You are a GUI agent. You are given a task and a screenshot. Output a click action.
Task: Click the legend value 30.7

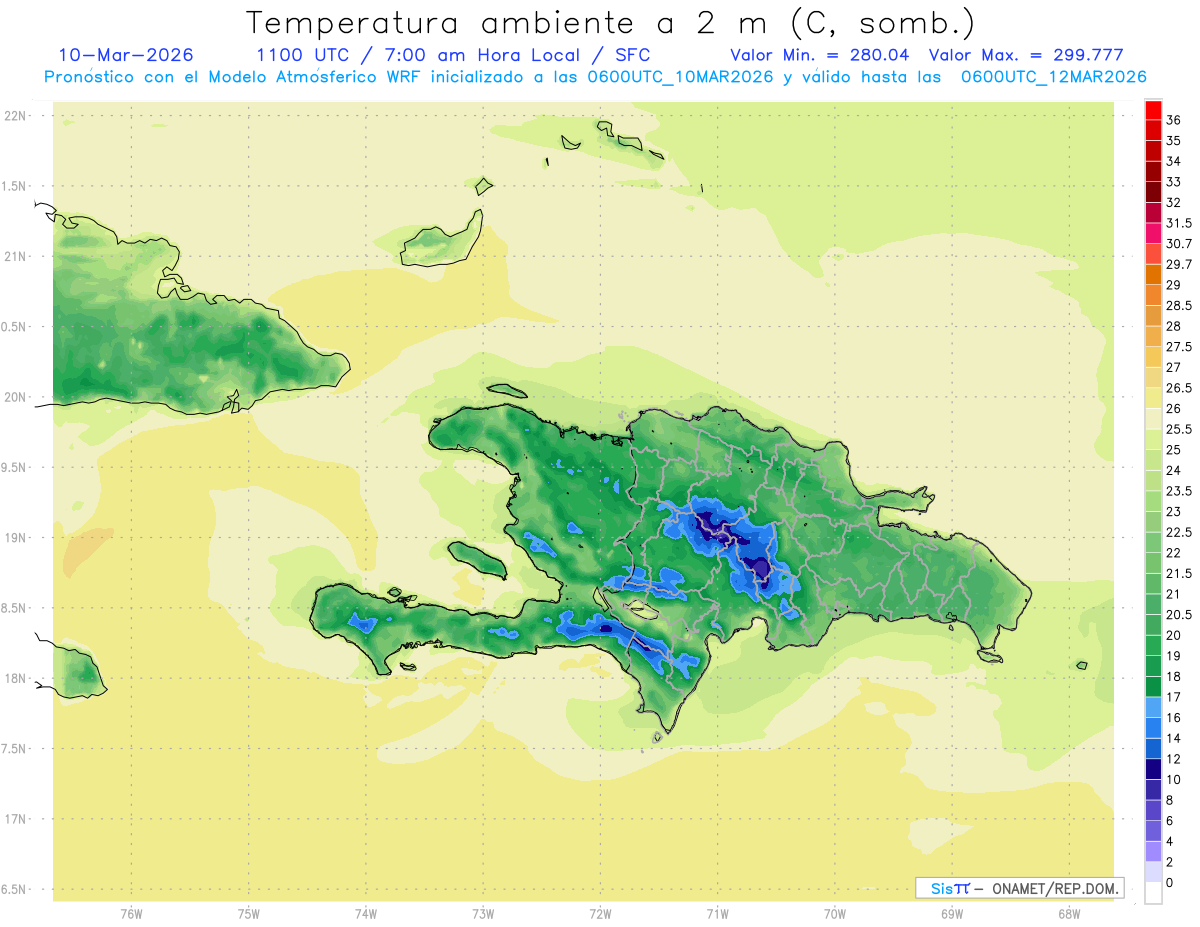[1179, 244]
